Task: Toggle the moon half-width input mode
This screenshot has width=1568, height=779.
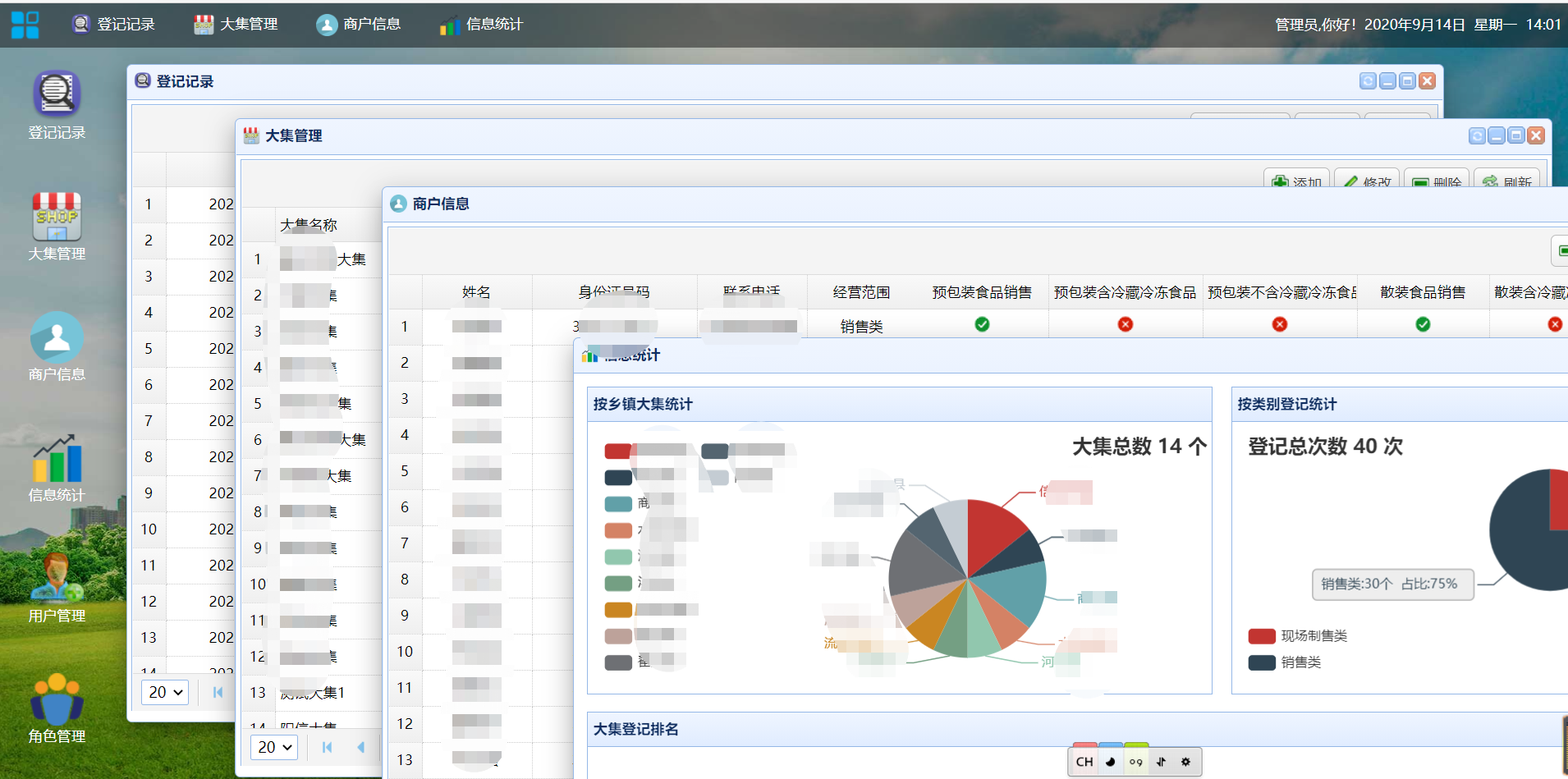Action: tap(1110, 762)
